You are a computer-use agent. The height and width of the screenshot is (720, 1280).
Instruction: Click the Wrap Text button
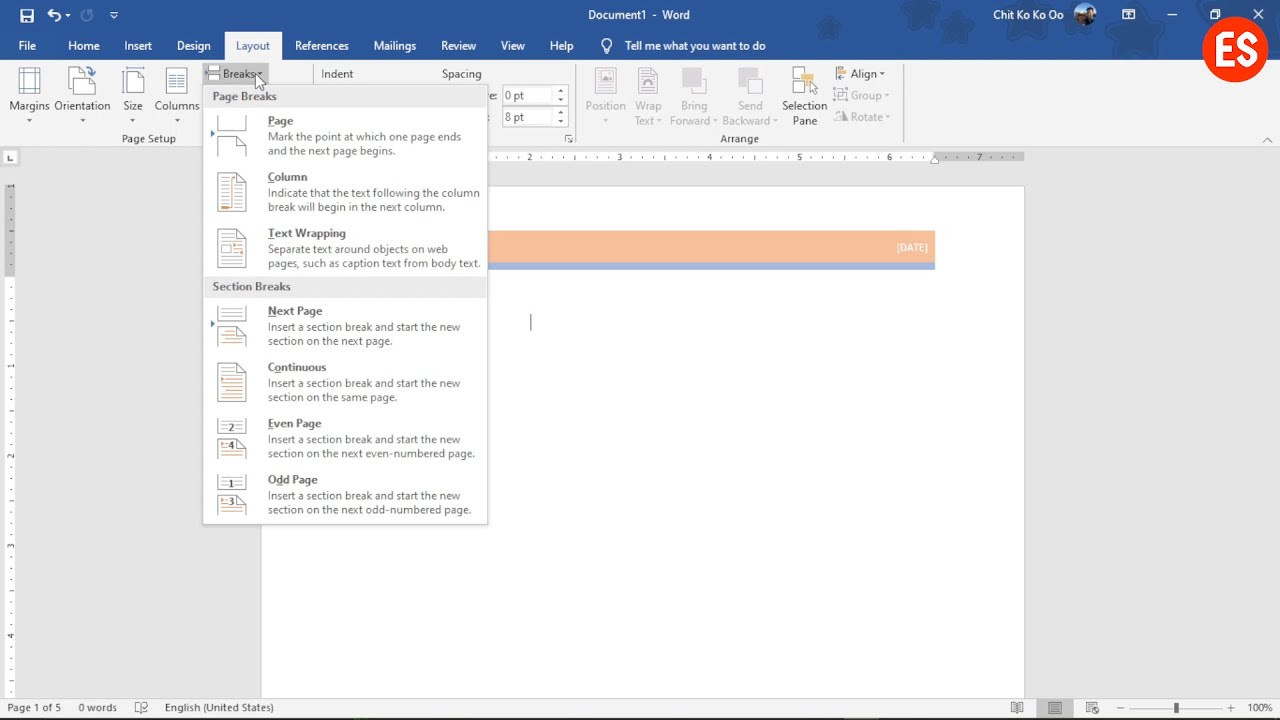point(648,96)
